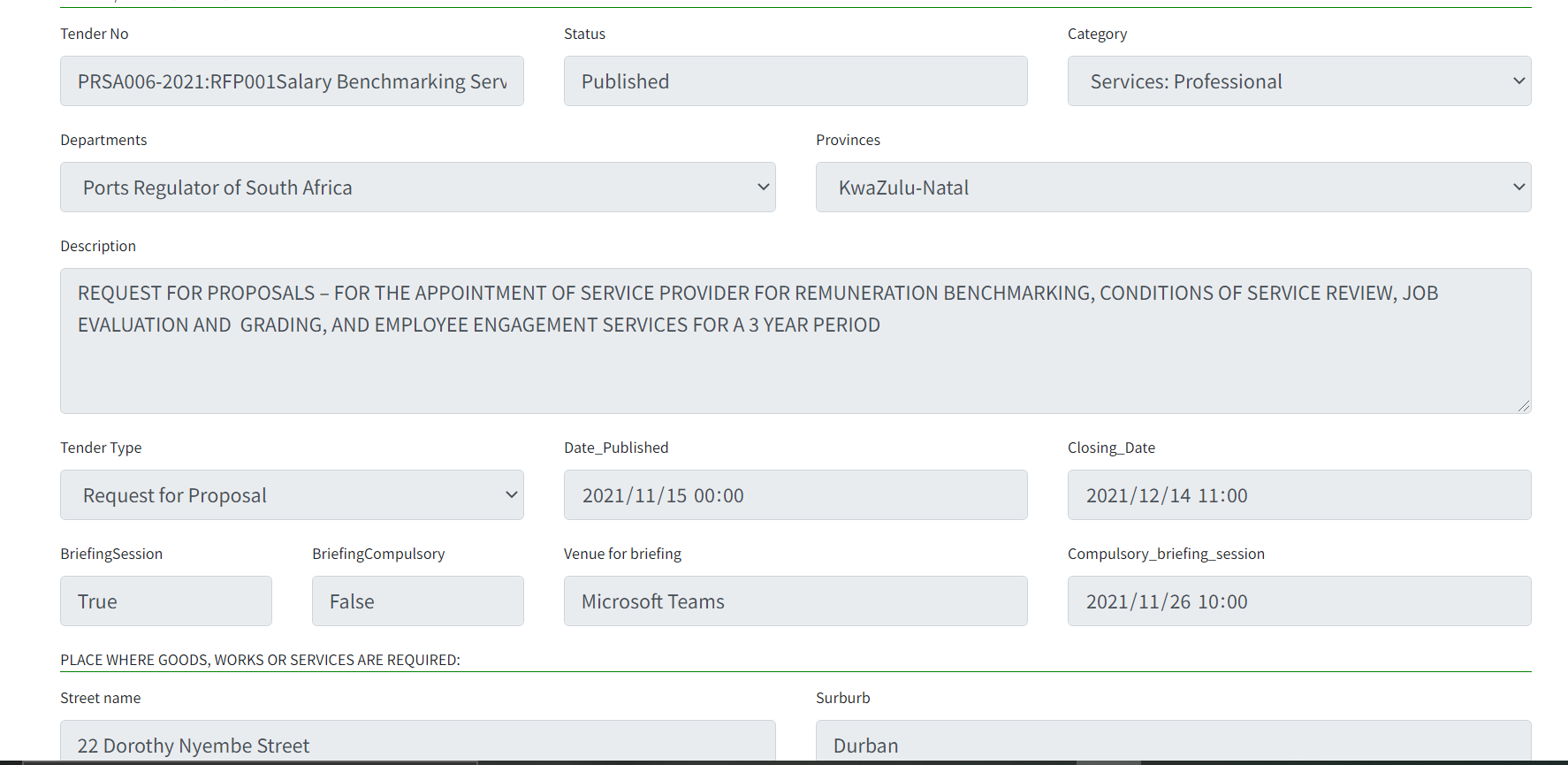1568x765 pixels.
Task: Click the Venue for briefing field
Action: click(795, 601)
